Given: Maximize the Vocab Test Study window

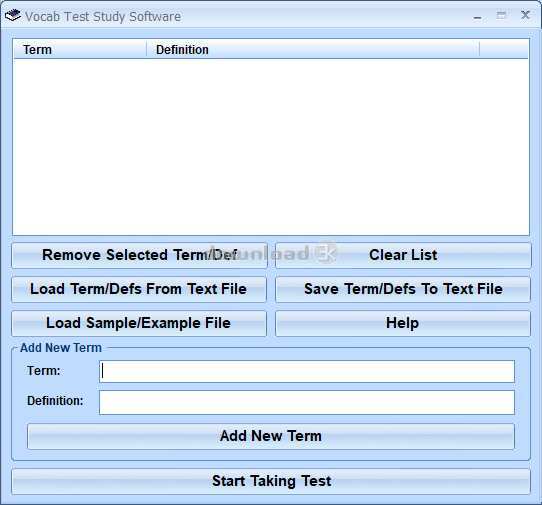Looking at the screenshot, I should [x=501, y=16].
